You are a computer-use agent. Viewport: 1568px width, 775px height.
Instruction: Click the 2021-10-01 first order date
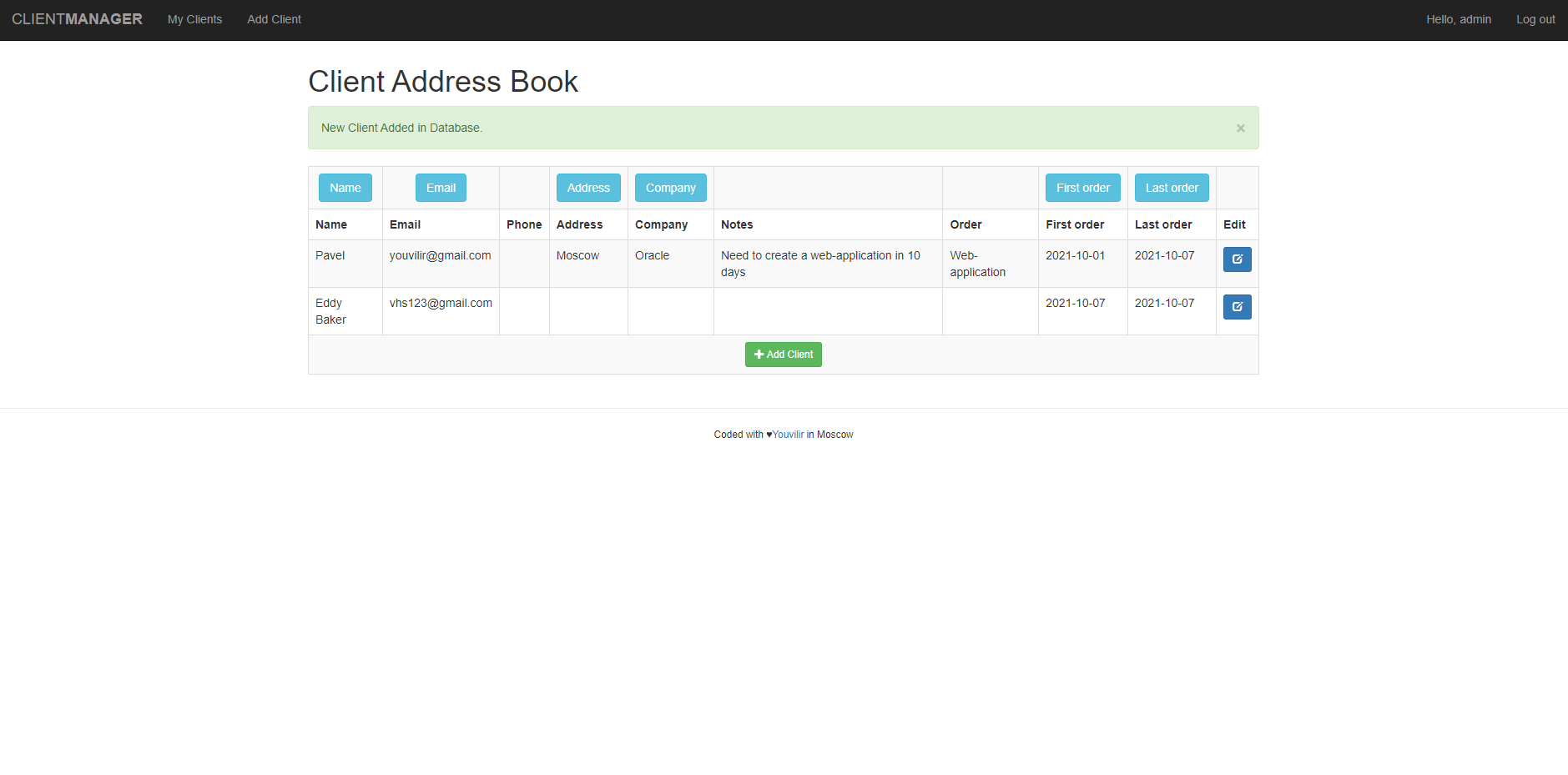(x=1075, y=255)
